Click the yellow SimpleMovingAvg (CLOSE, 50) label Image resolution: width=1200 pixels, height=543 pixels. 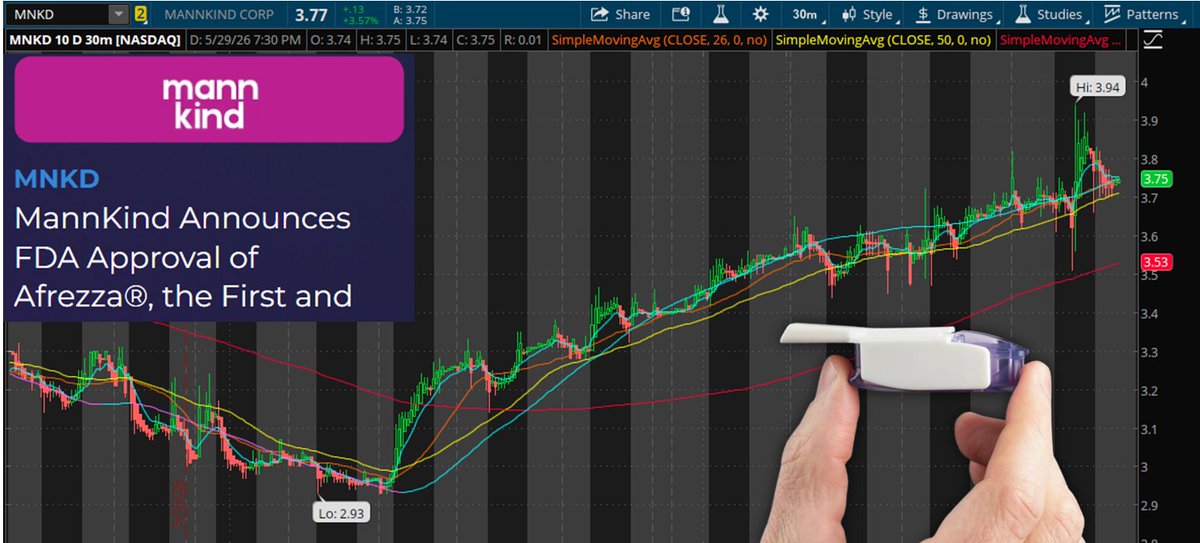click(883, 40)
